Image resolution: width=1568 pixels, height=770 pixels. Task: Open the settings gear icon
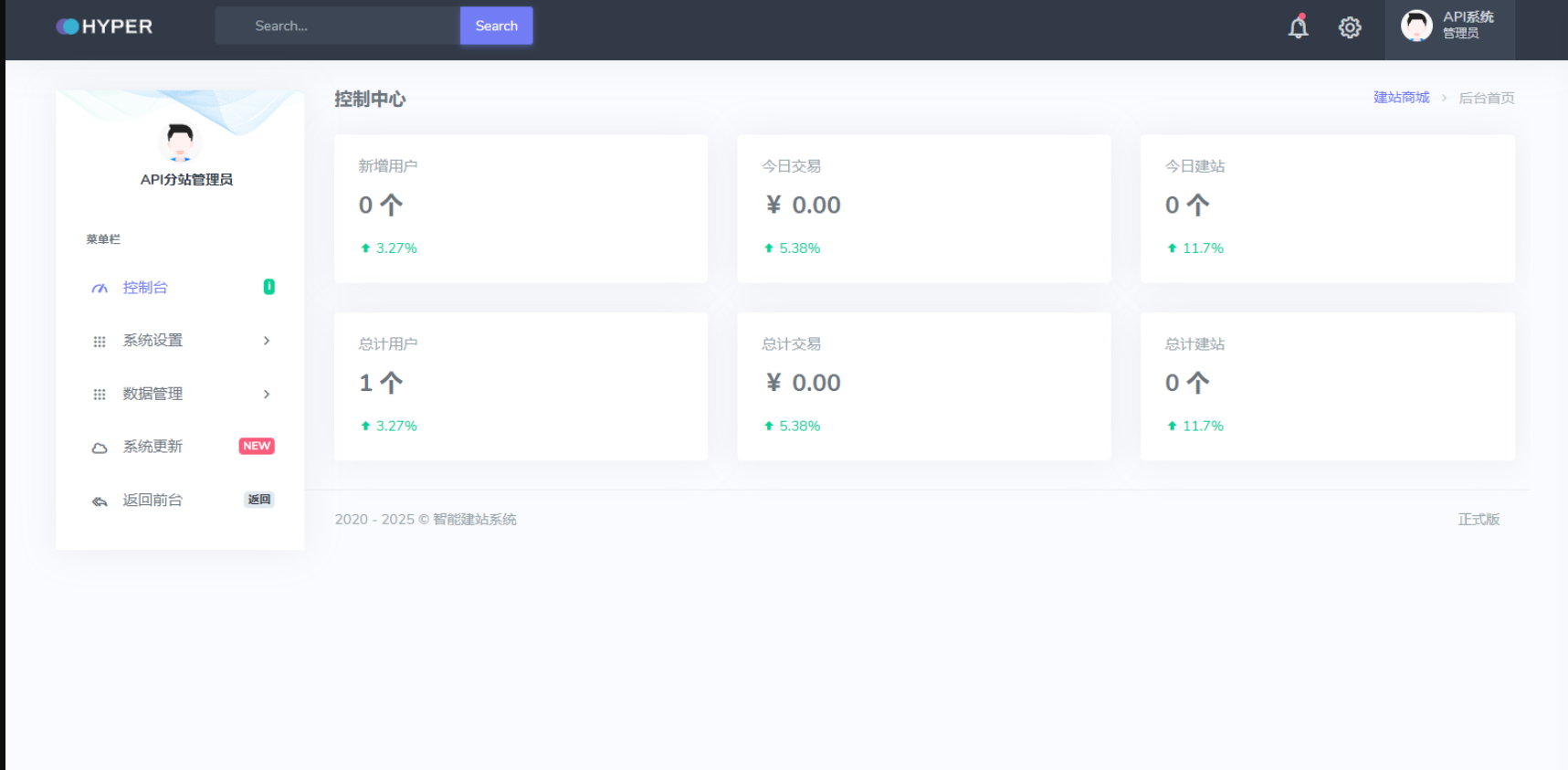(1350, 27)
